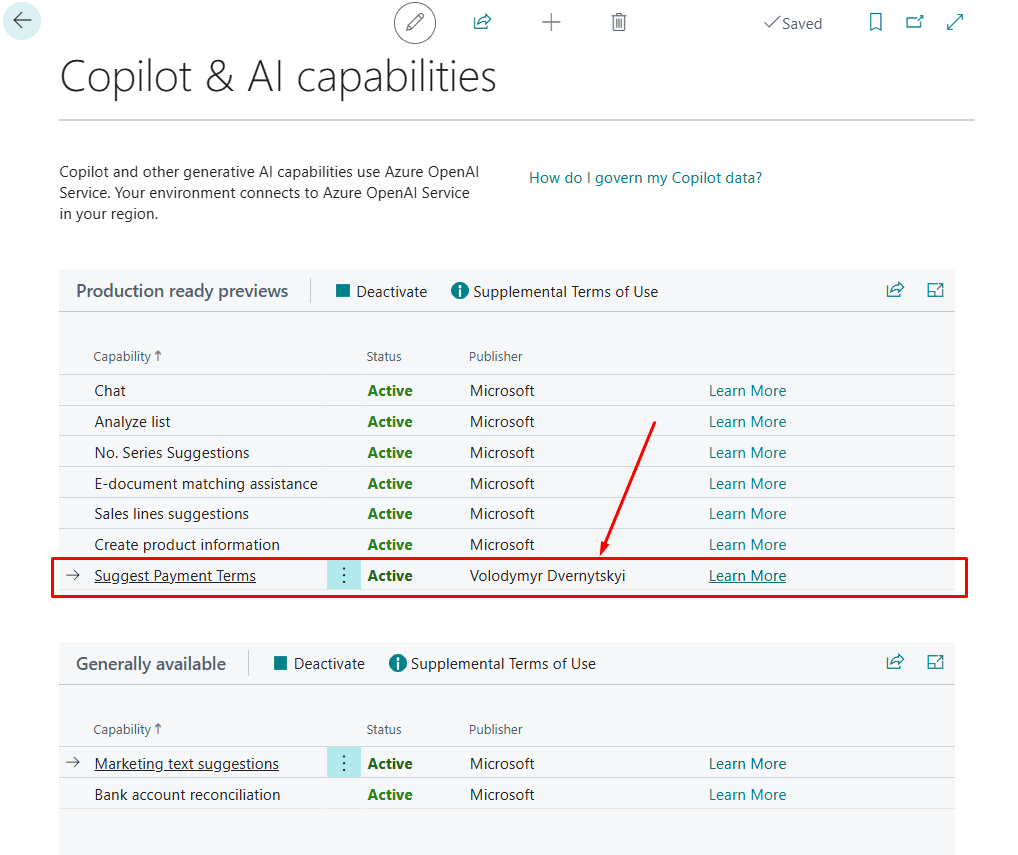Open How do I govern my Copilot data?

[x=645, y=178]
